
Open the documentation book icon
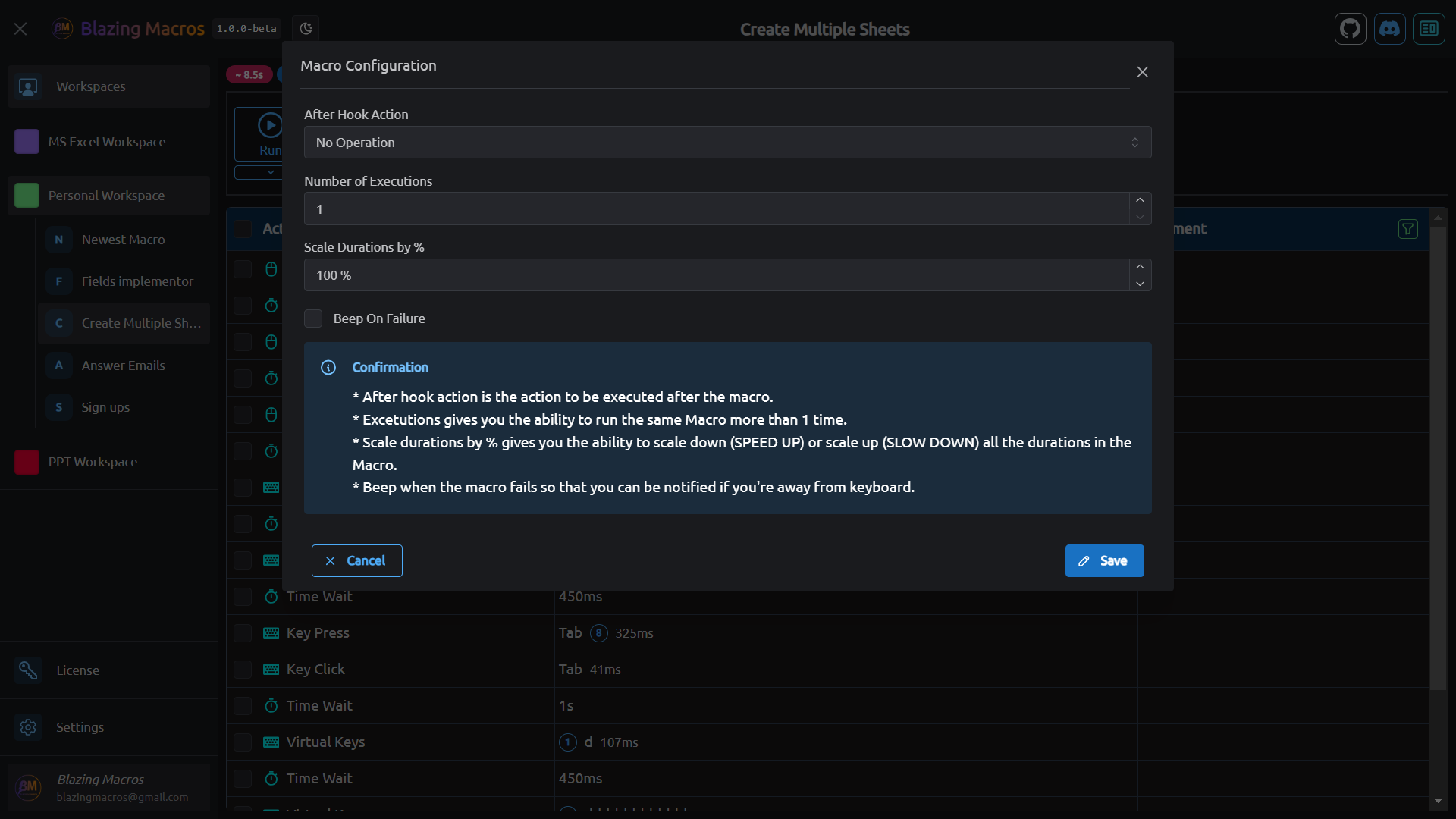click(x=1429, y=29)
